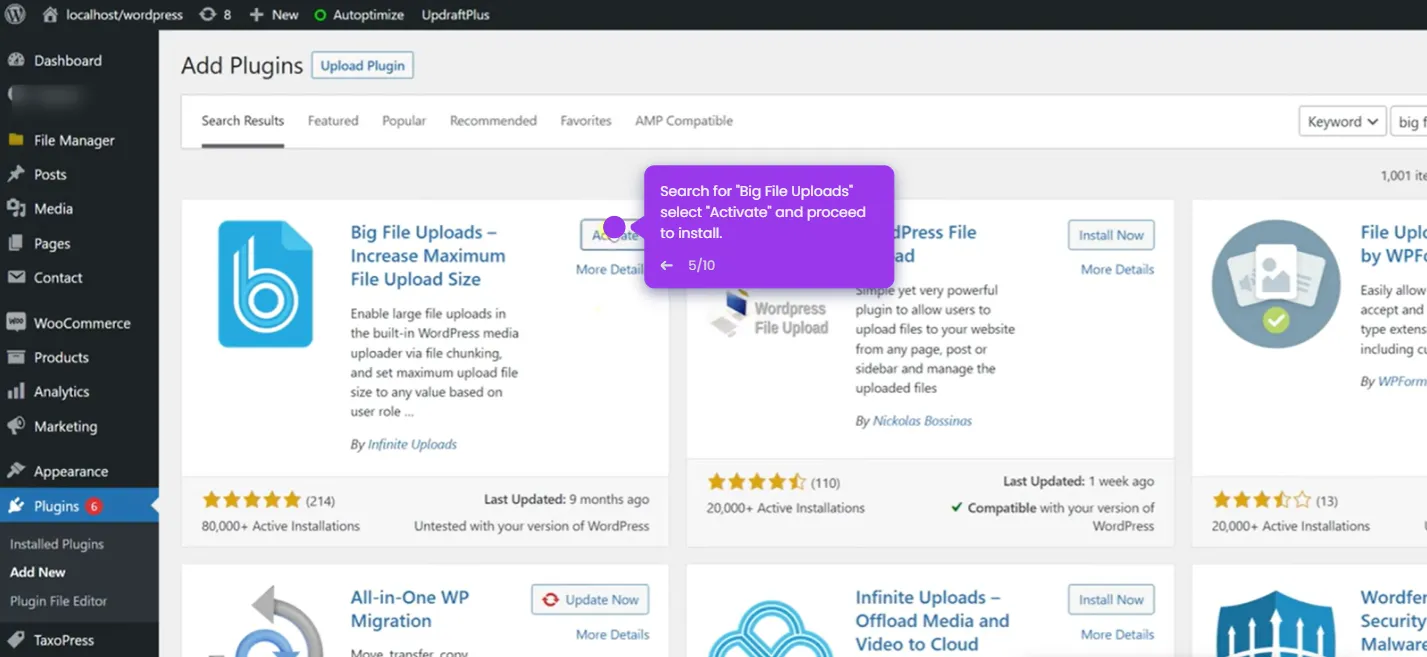Viewport: 1427px width, 657px height.
Task: Click Update Now for All-in-One WP Migration
Action: coord(591,600)
